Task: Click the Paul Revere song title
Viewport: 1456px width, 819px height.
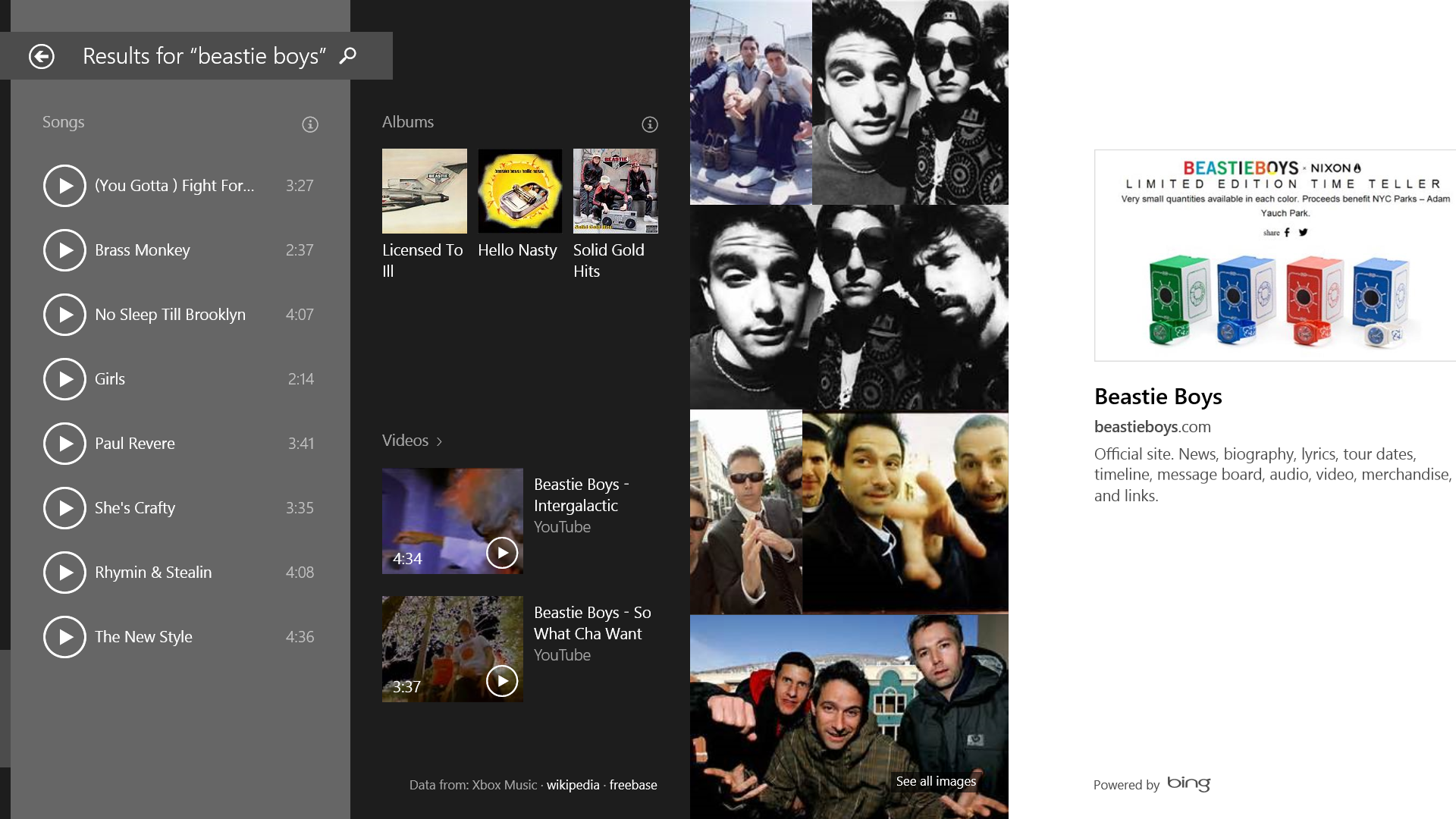Action: (x=135, y=444)
